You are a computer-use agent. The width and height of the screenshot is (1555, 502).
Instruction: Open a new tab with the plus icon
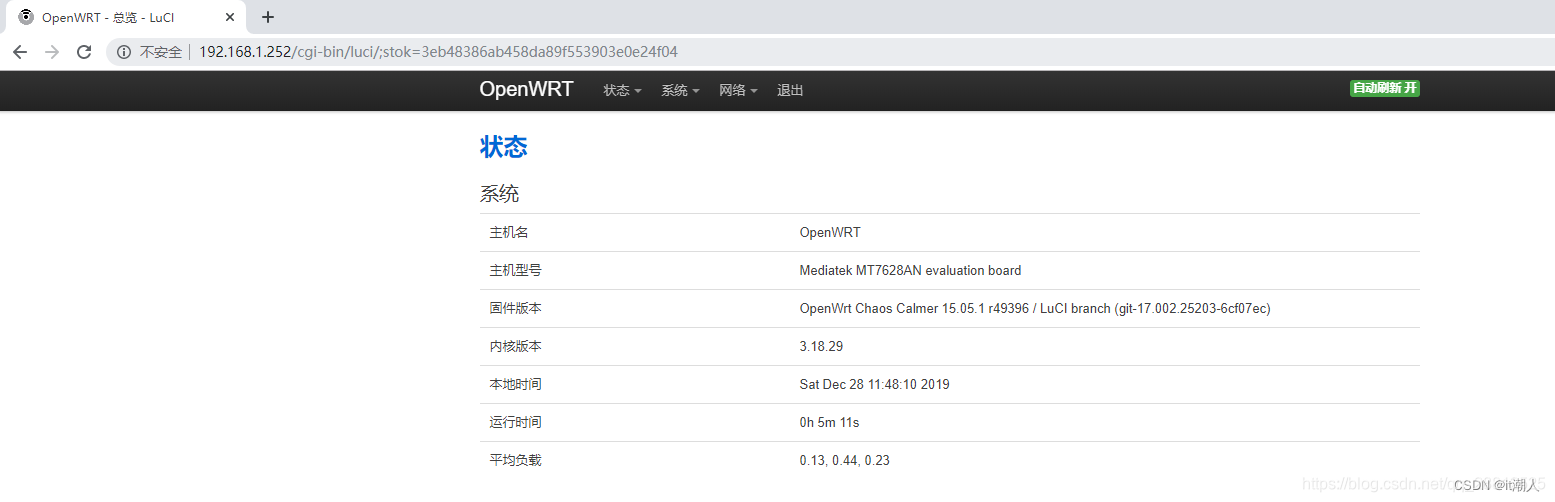pyautogui.click(x=268, y=17)
